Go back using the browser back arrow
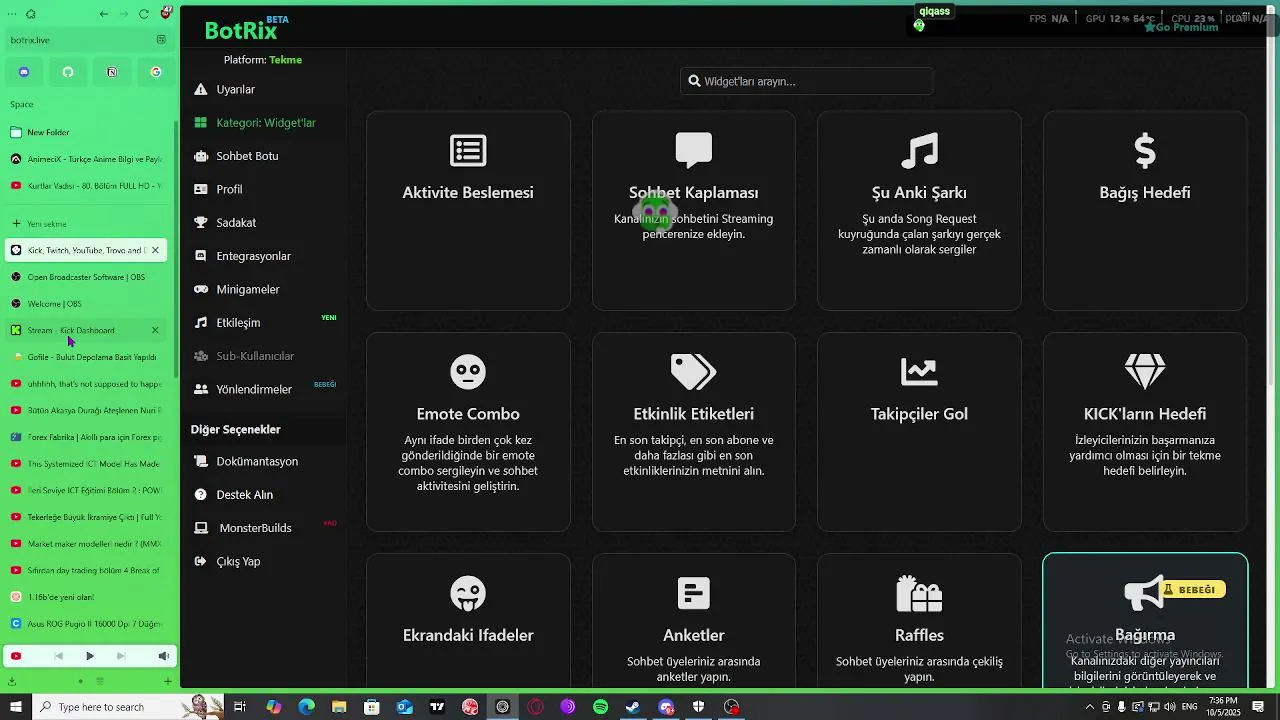This screenshot has height=720, width=1280. point(105,14)
